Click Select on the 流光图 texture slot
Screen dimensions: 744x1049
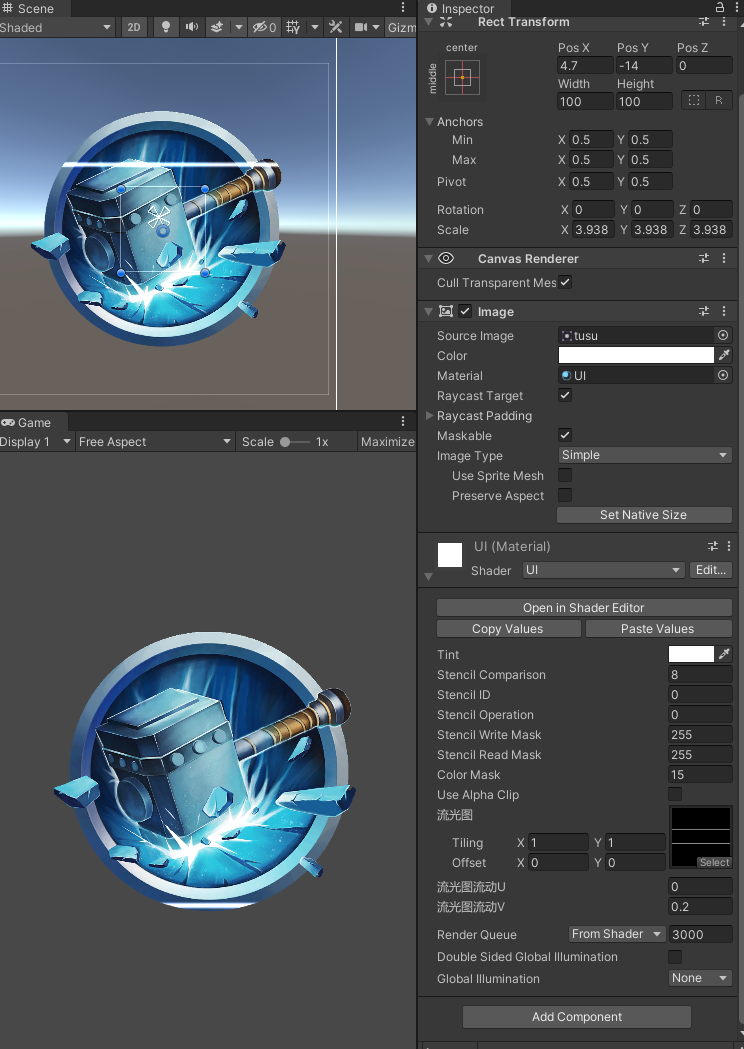coord(714,862)
